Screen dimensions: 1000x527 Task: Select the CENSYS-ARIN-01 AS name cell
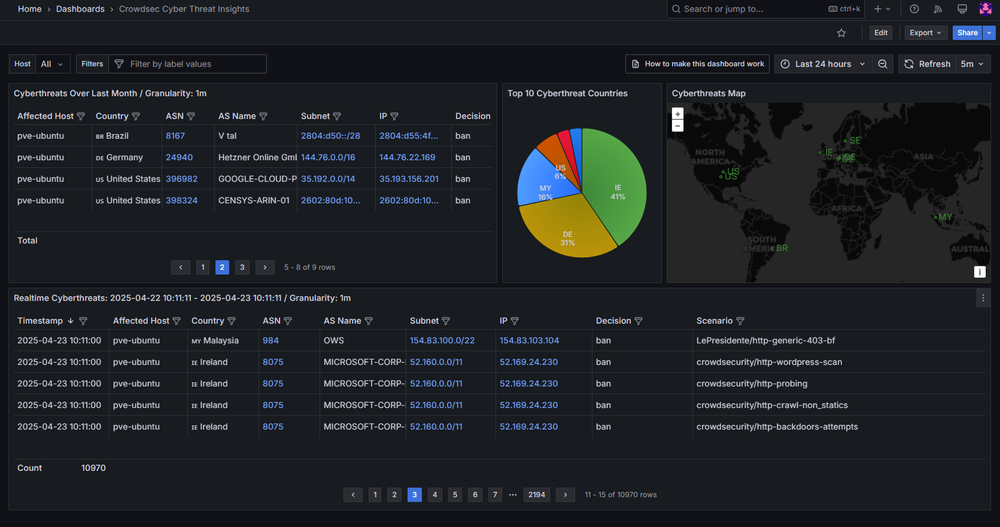[x=254, y=200]
